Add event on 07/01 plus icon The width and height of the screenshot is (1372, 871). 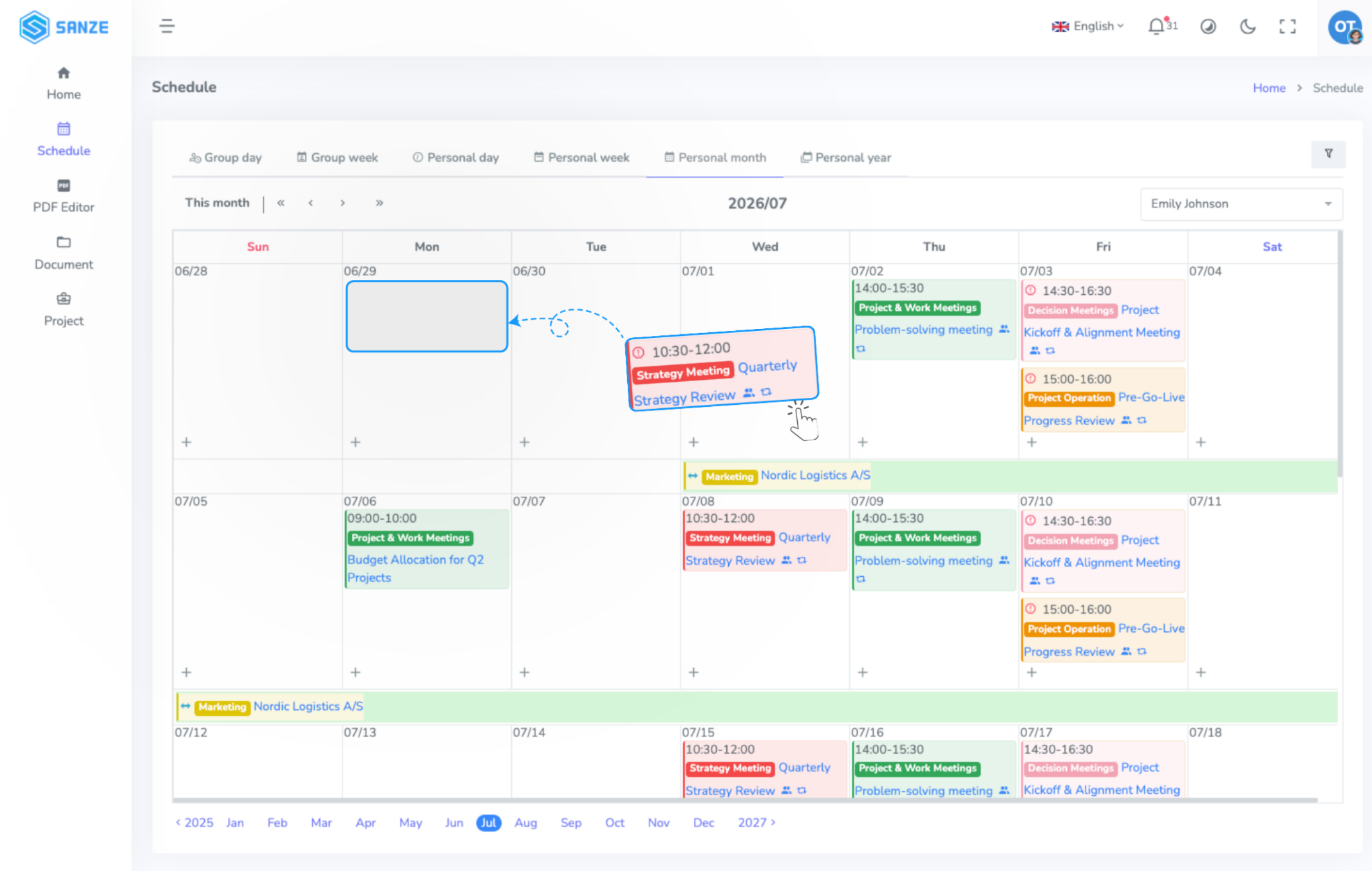point(693,442)
